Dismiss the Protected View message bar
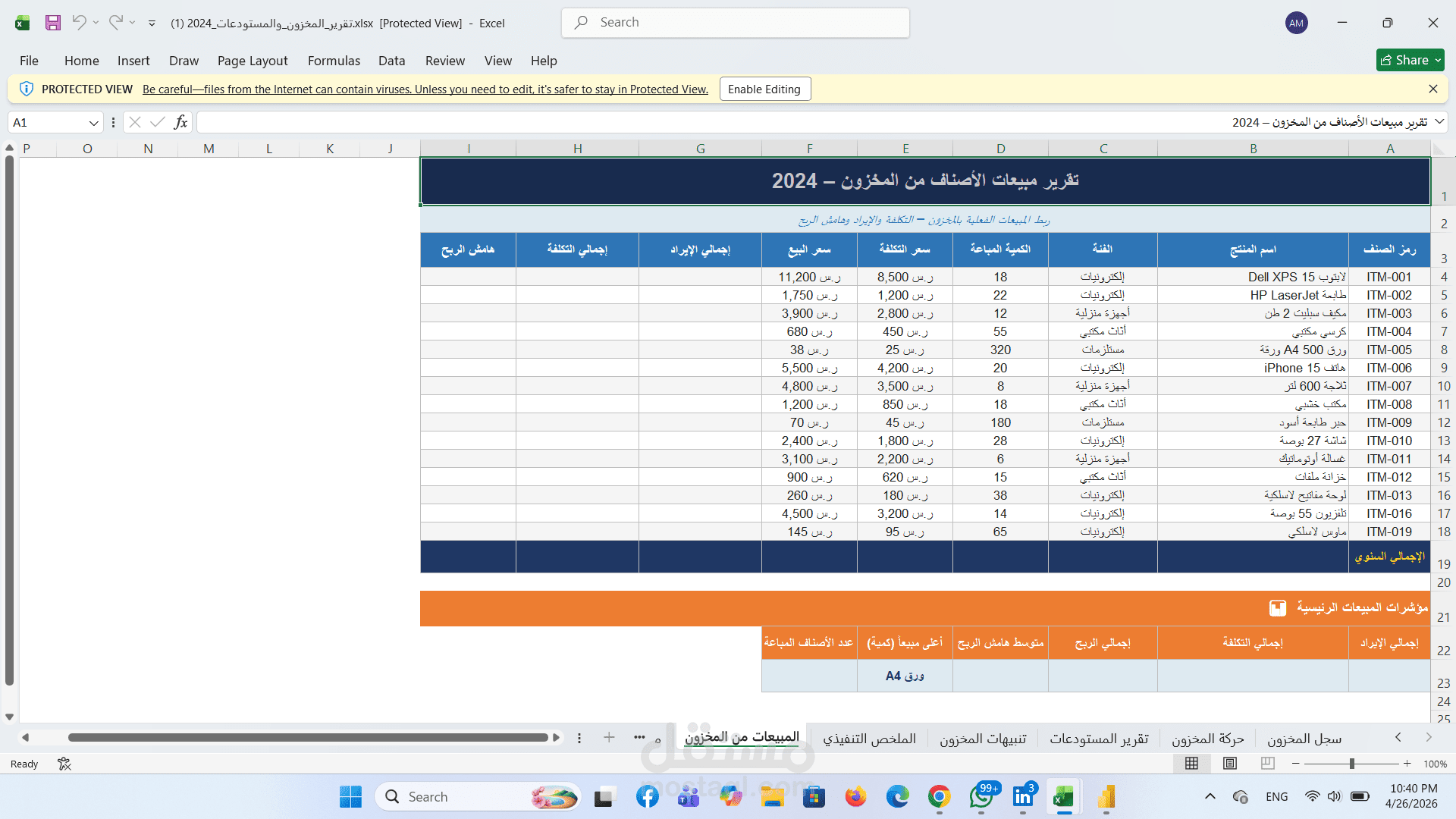This screenshot has height=819, width=1456. pos(1432,89)
